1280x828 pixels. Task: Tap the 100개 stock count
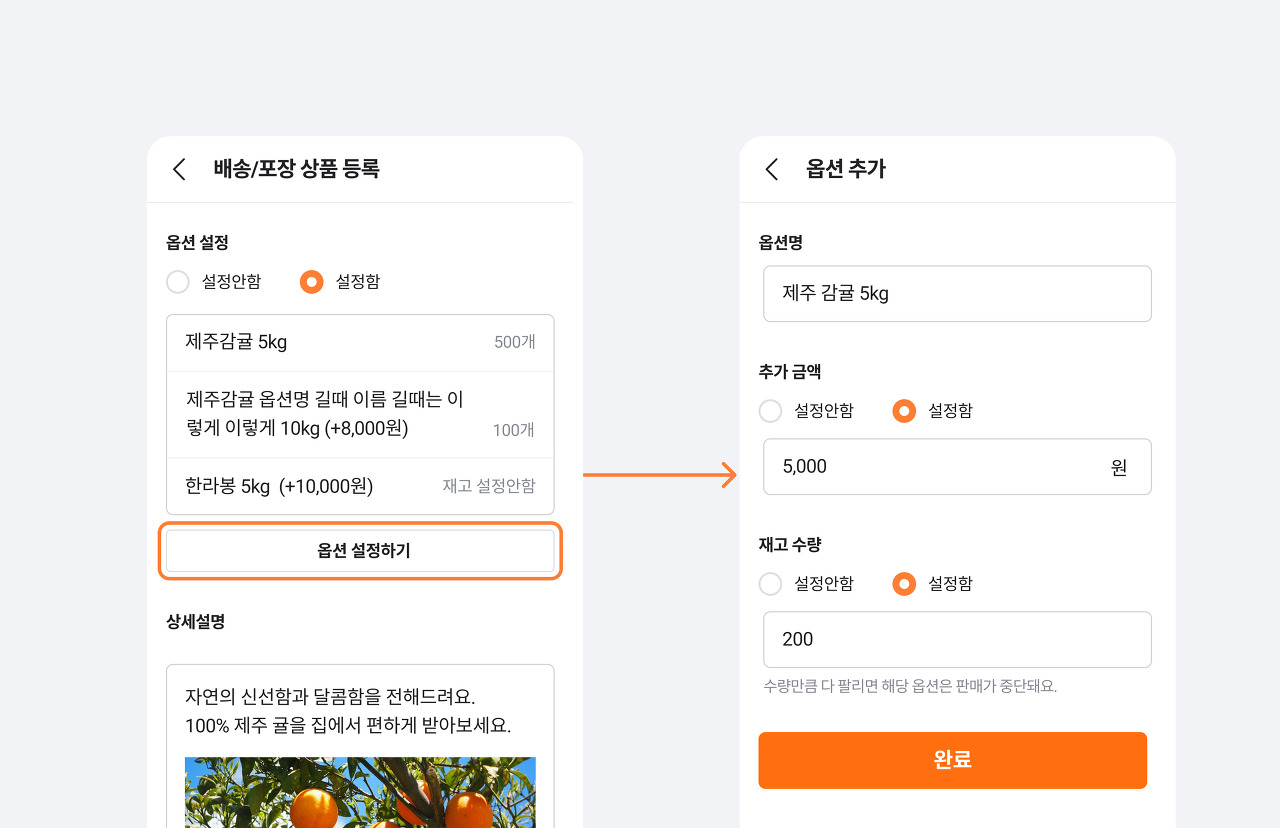click(x=514, y=430)
